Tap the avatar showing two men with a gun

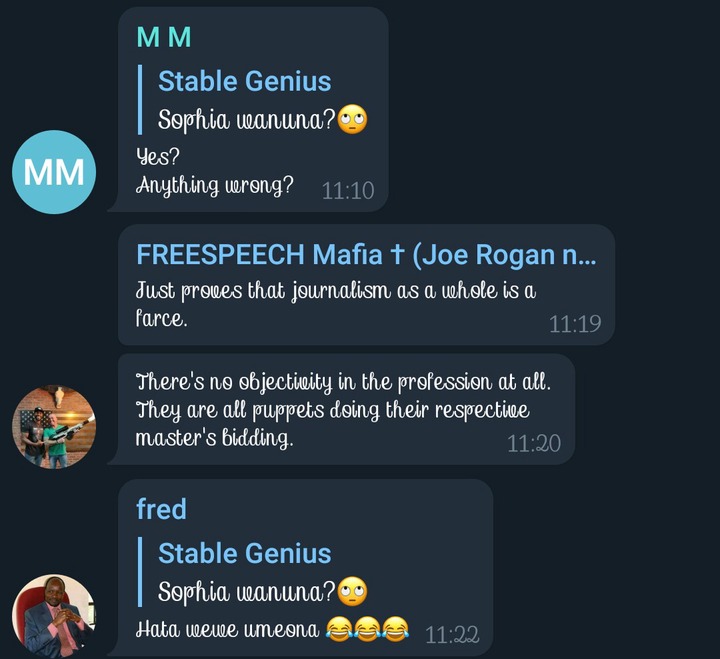click(54, 427)
